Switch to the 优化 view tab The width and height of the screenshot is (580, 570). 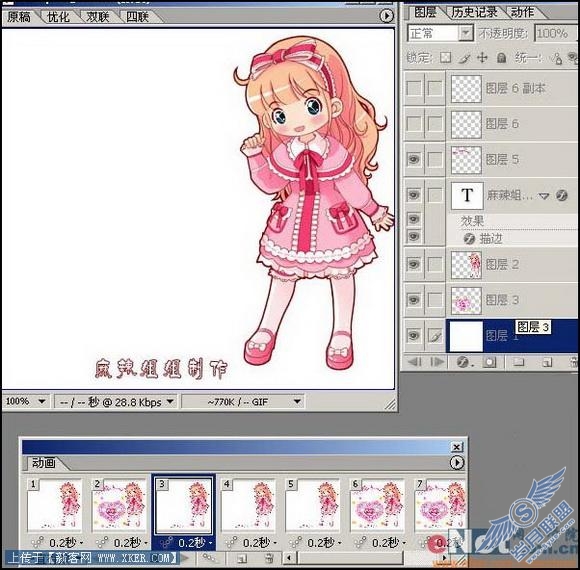58,17
